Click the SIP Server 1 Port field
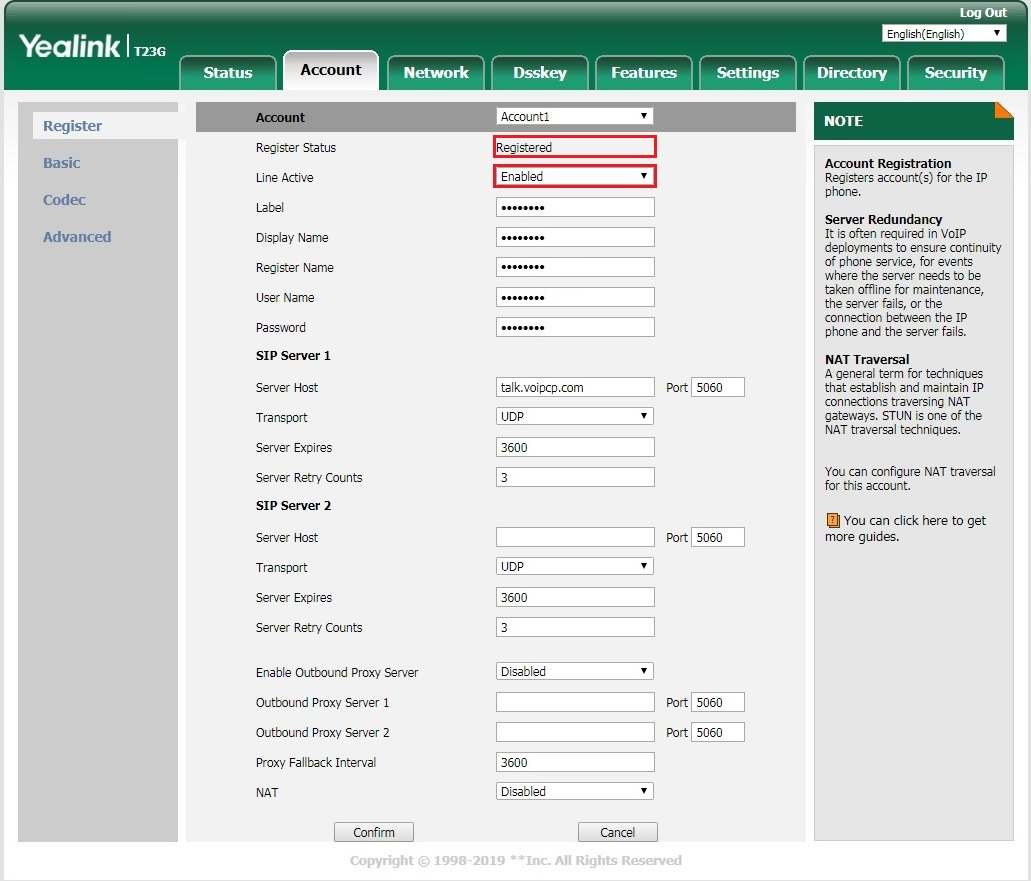The image size is (1031, 881). coord(717,387)
